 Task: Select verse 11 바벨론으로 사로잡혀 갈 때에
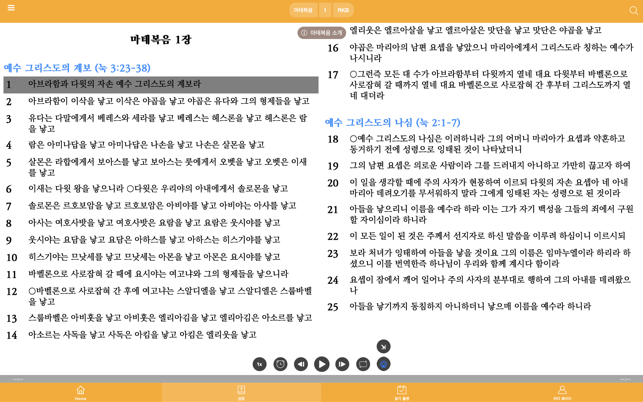[x=161, y=274]
